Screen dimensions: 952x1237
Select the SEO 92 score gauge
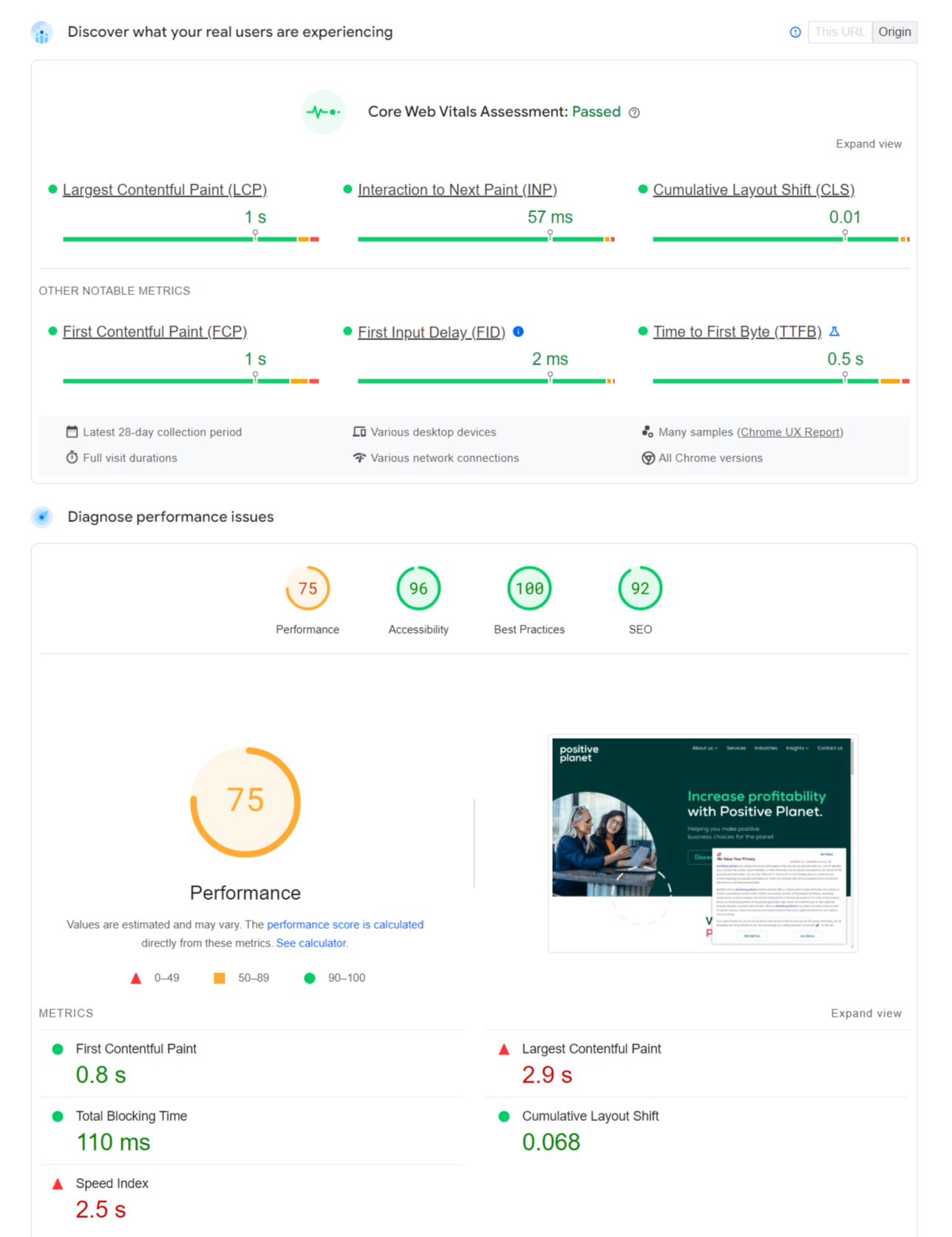pos(640,589)
